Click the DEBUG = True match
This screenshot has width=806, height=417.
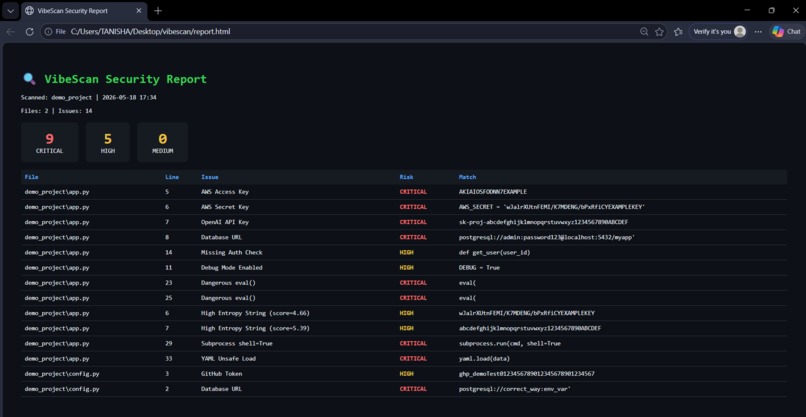pos(479,267)
